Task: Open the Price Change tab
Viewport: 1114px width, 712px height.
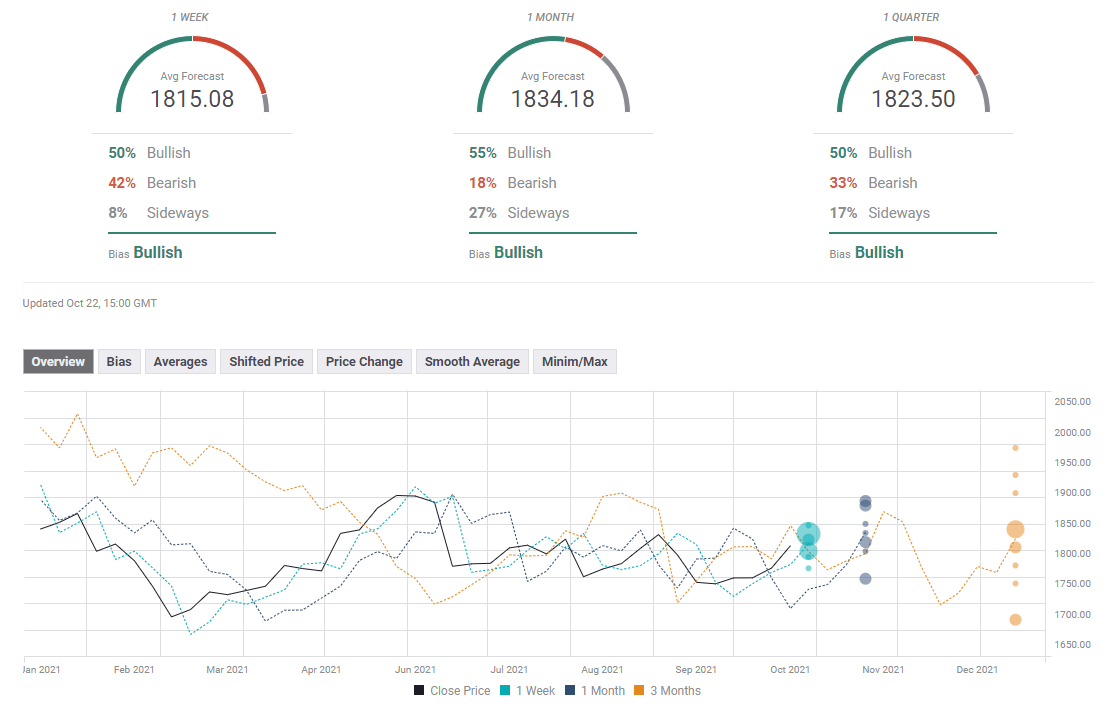Action: click(x=364, y=361)
